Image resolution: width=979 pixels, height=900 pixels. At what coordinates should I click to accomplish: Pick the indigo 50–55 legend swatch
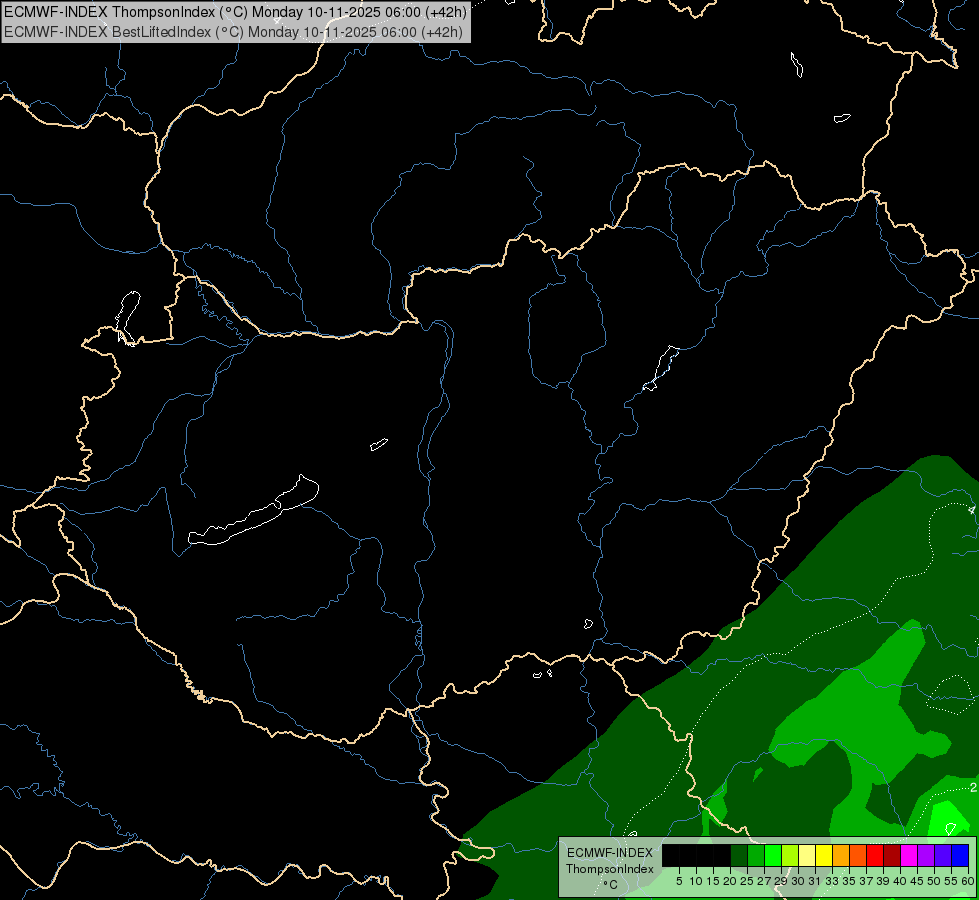pyautogui.click(x=943, y=855)
